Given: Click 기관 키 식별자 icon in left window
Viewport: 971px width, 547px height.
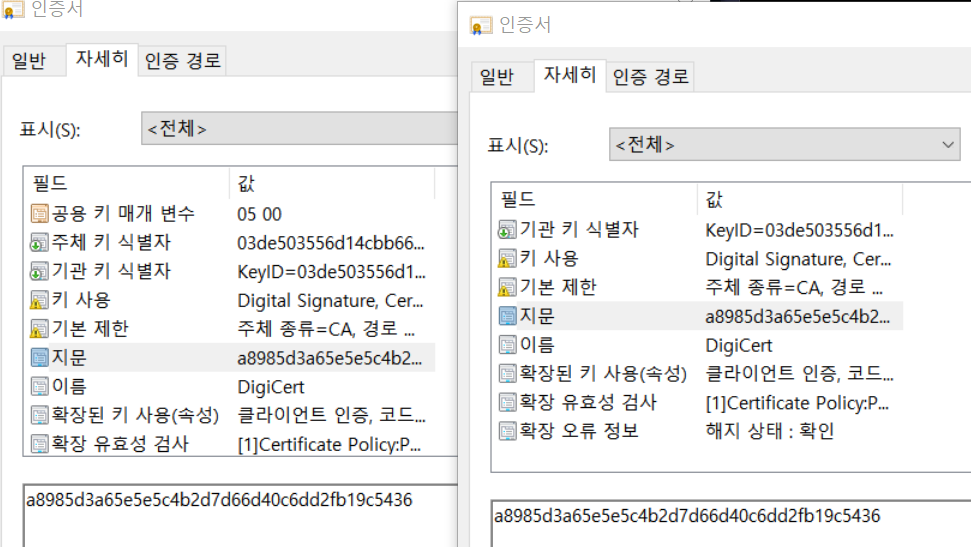Looking at the screenshot, I should click(x=39, y=271).
